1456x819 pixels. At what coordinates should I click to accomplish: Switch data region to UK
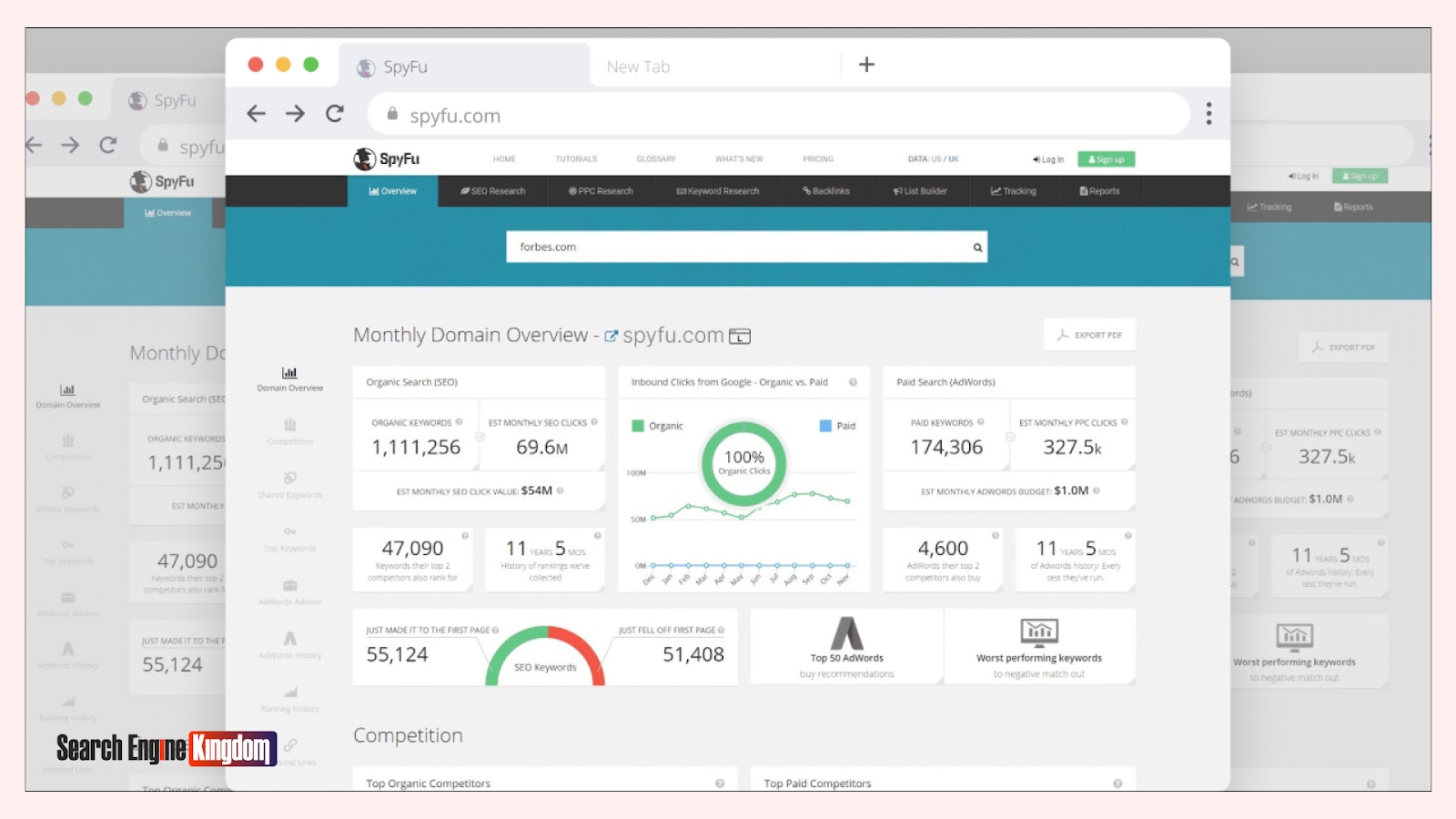click(x=954, y=159)
